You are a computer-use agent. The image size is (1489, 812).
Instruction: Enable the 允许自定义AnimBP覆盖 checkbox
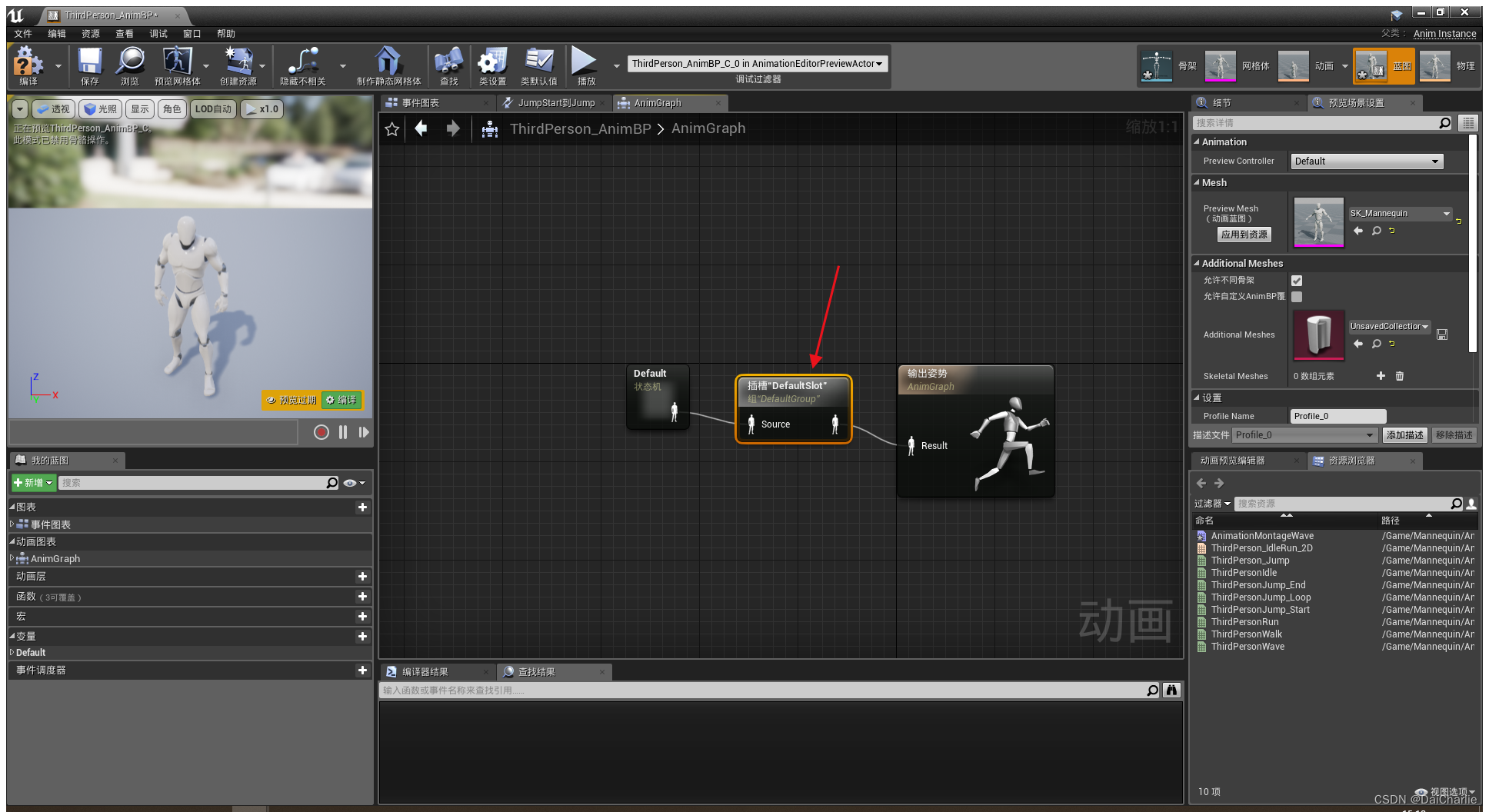coord(1297,297)
